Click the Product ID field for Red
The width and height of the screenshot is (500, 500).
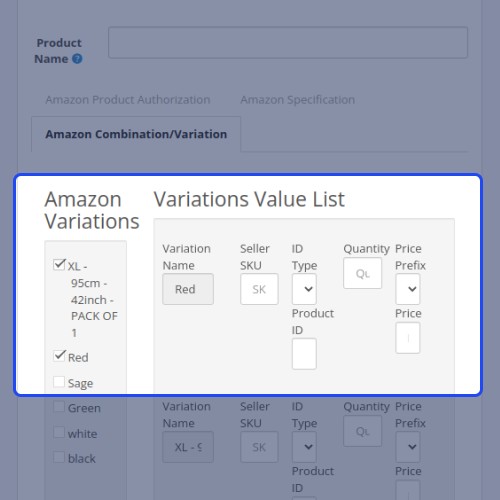[304, 354]
